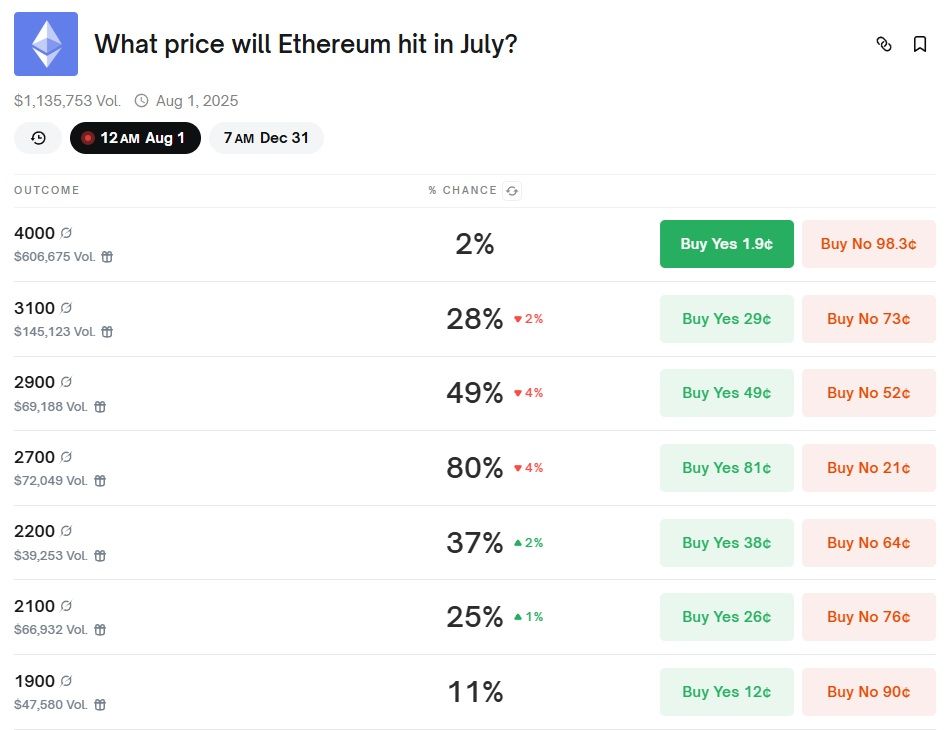952x730 pixels.
Task: Click the rewards gift icon under 3100
Action: (x=107, y=332)
